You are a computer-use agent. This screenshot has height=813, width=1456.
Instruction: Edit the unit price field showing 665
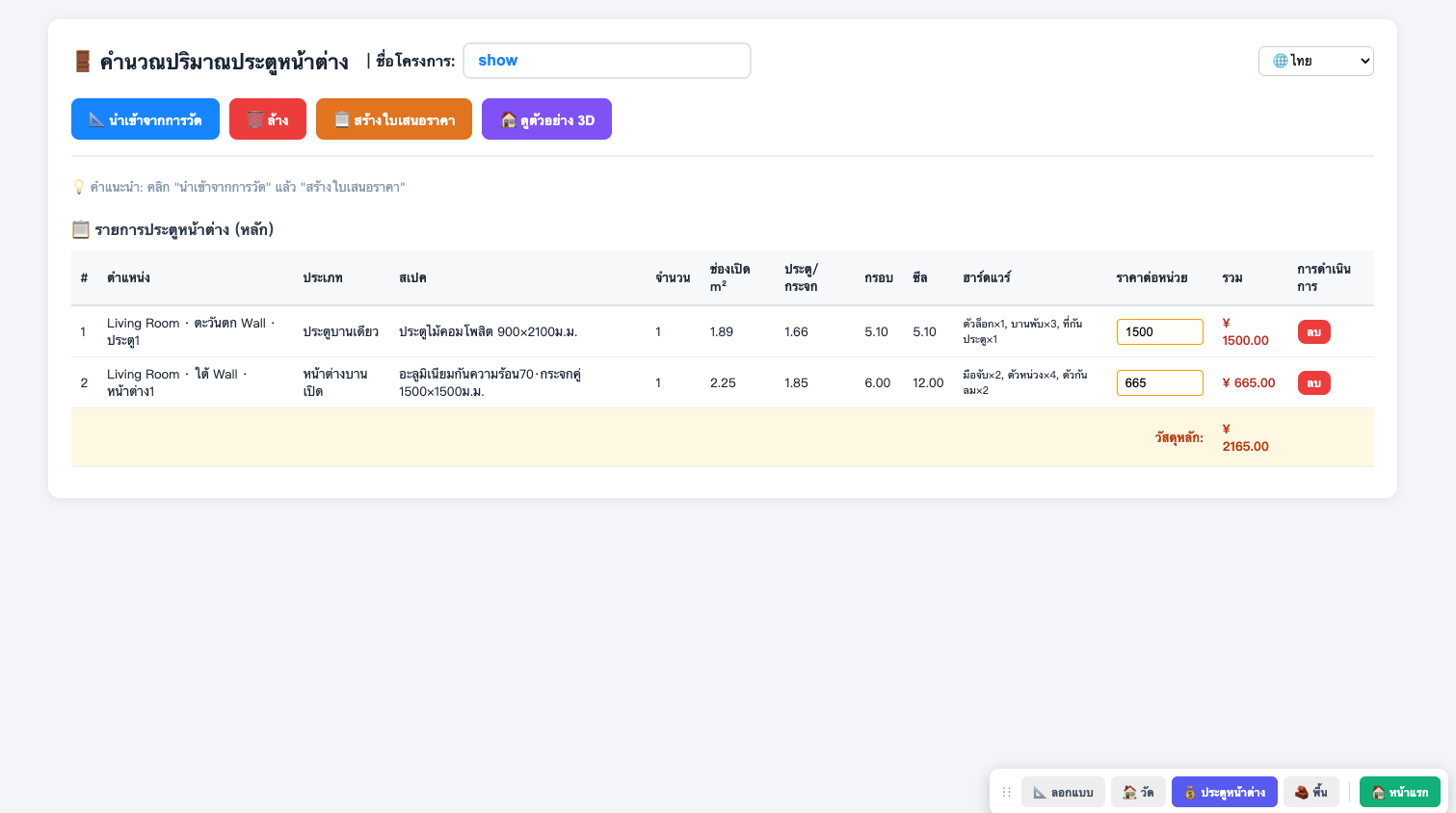[1159, 382]
